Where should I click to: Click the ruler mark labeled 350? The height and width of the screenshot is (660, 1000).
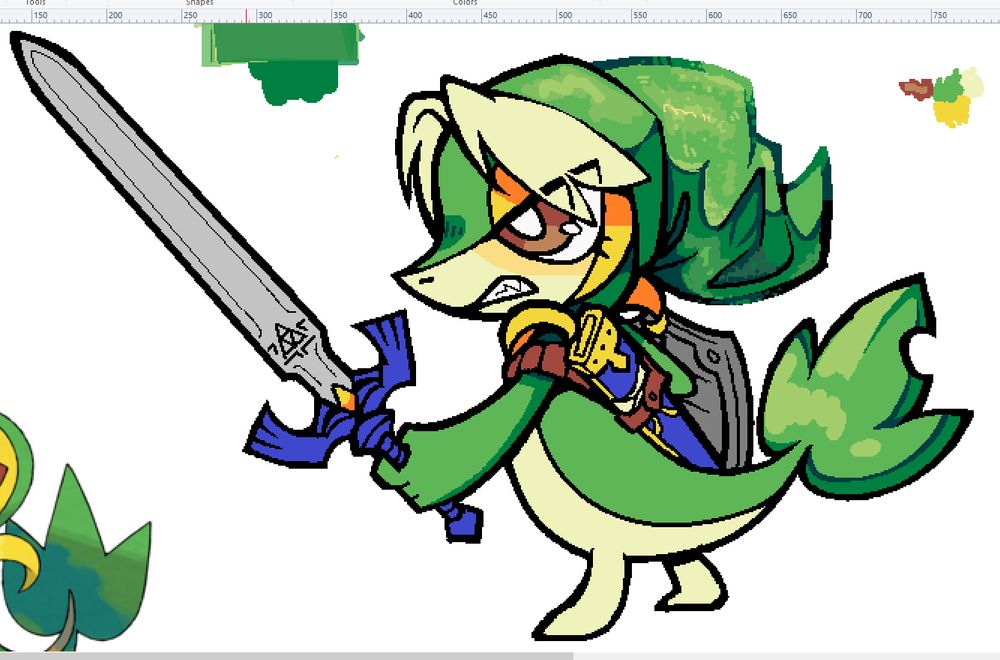340,15
